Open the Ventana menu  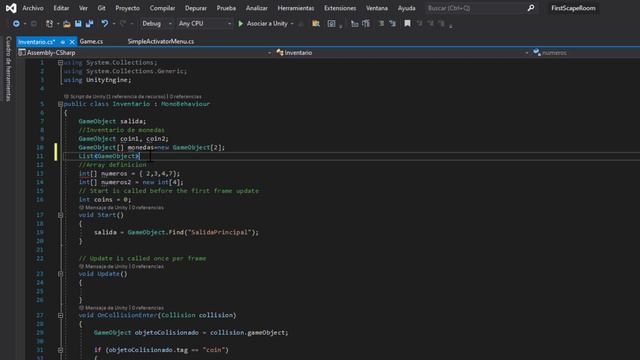tap(377, 8)
